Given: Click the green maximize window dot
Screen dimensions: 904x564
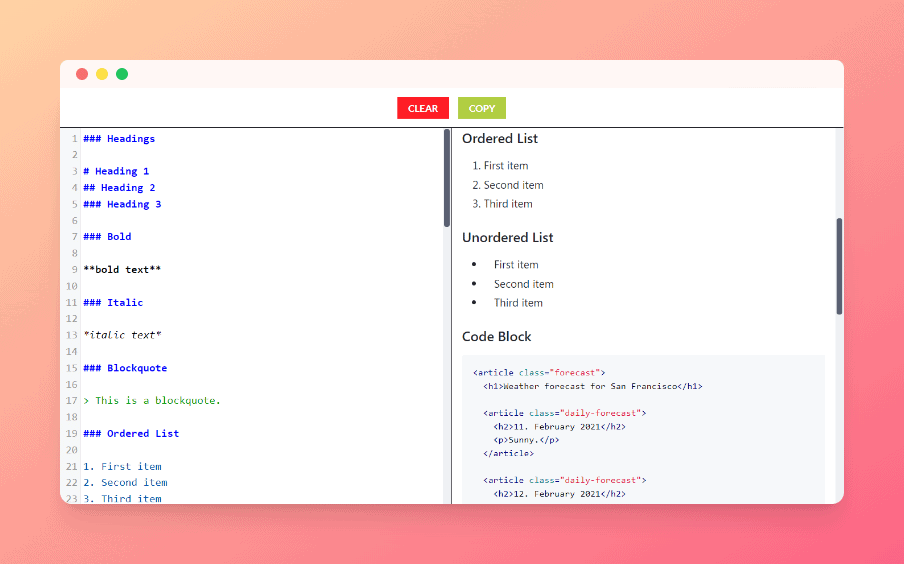Looking at the screenshot, I should tap(122, 74).
